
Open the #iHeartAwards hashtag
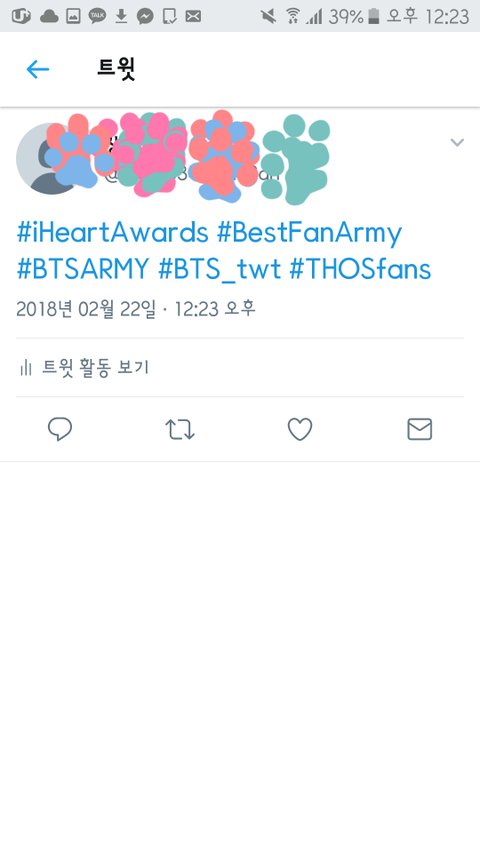113,233
